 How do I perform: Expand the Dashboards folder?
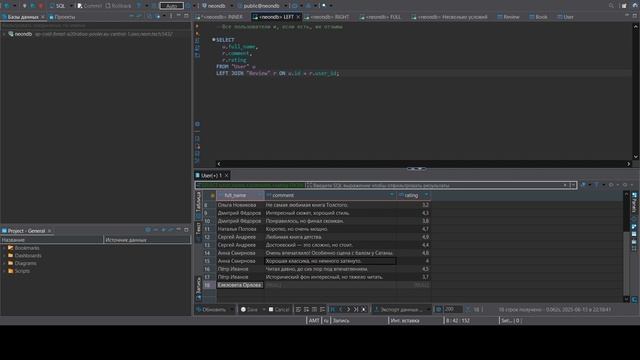[x=4, y=256]
